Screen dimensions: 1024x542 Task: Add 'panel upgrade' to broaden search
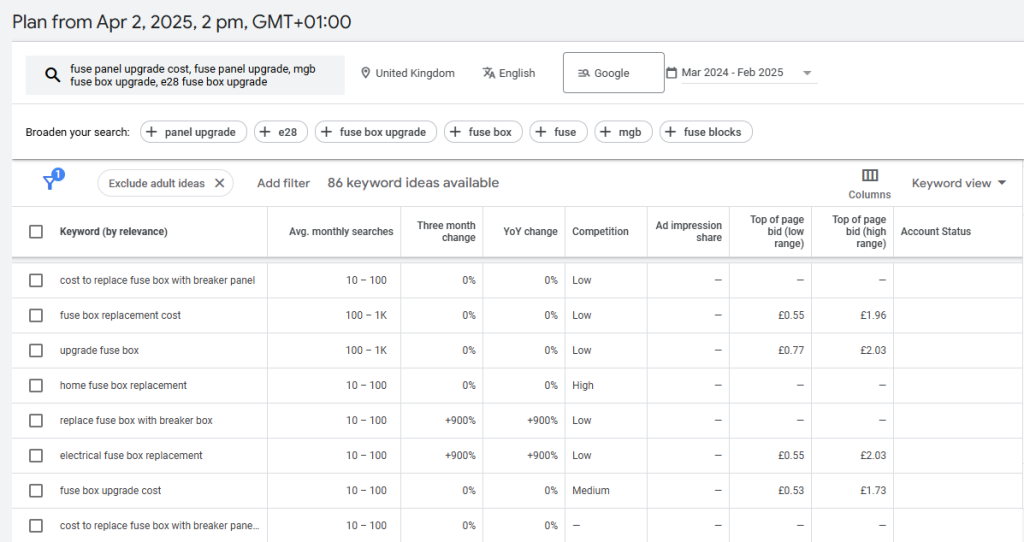point(193,132)
